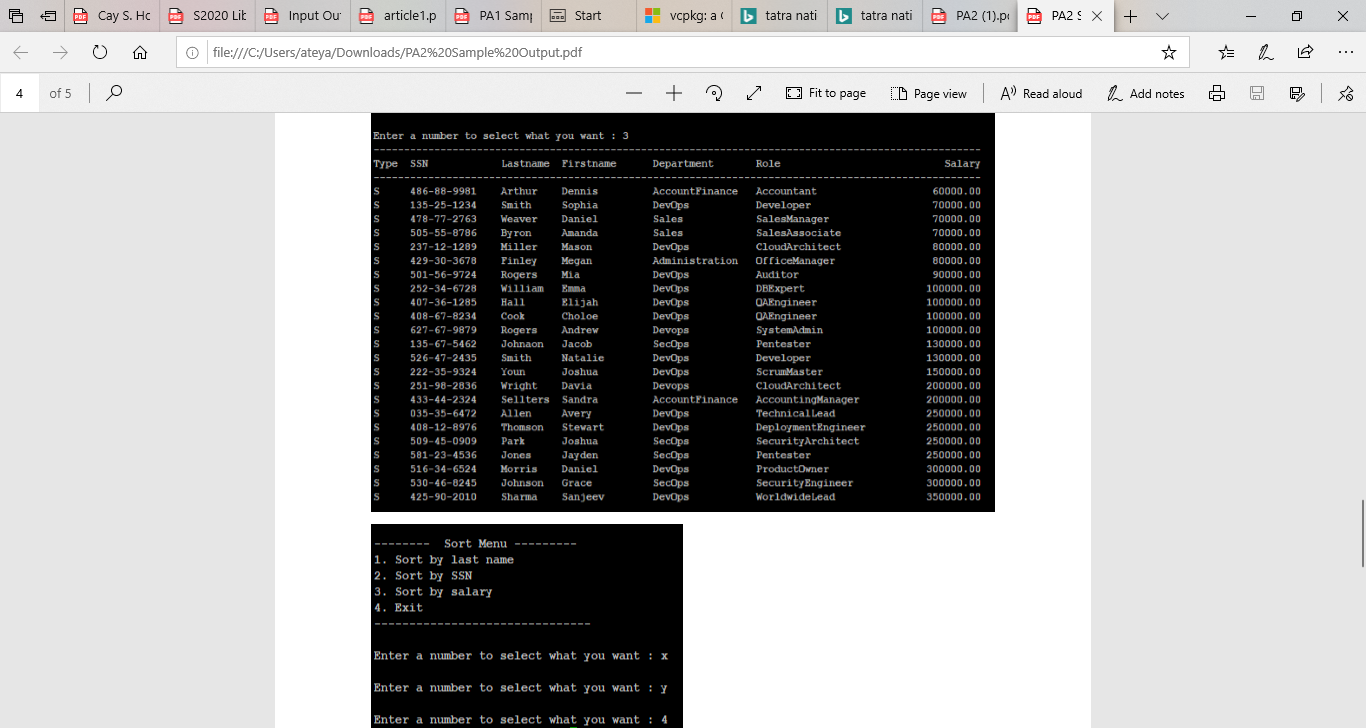Toggle the Page view layout

(929, 93)
